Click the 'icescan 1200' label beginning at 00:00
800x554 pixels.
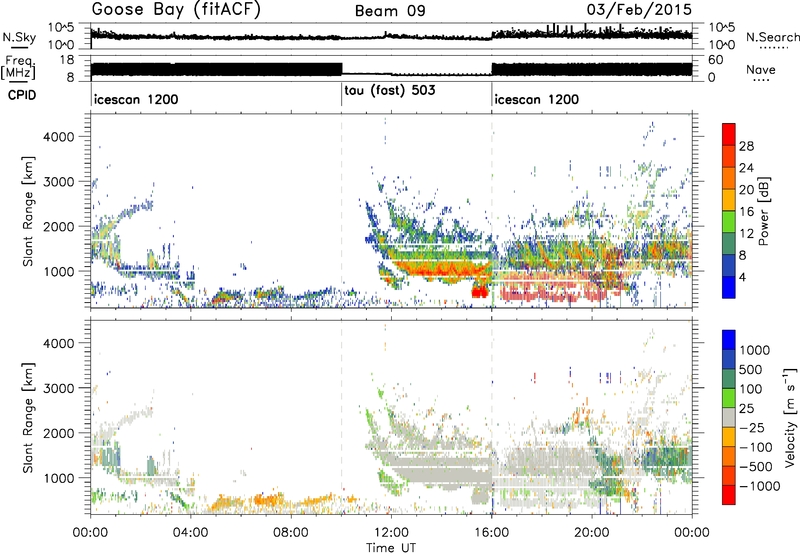(136, 99)
